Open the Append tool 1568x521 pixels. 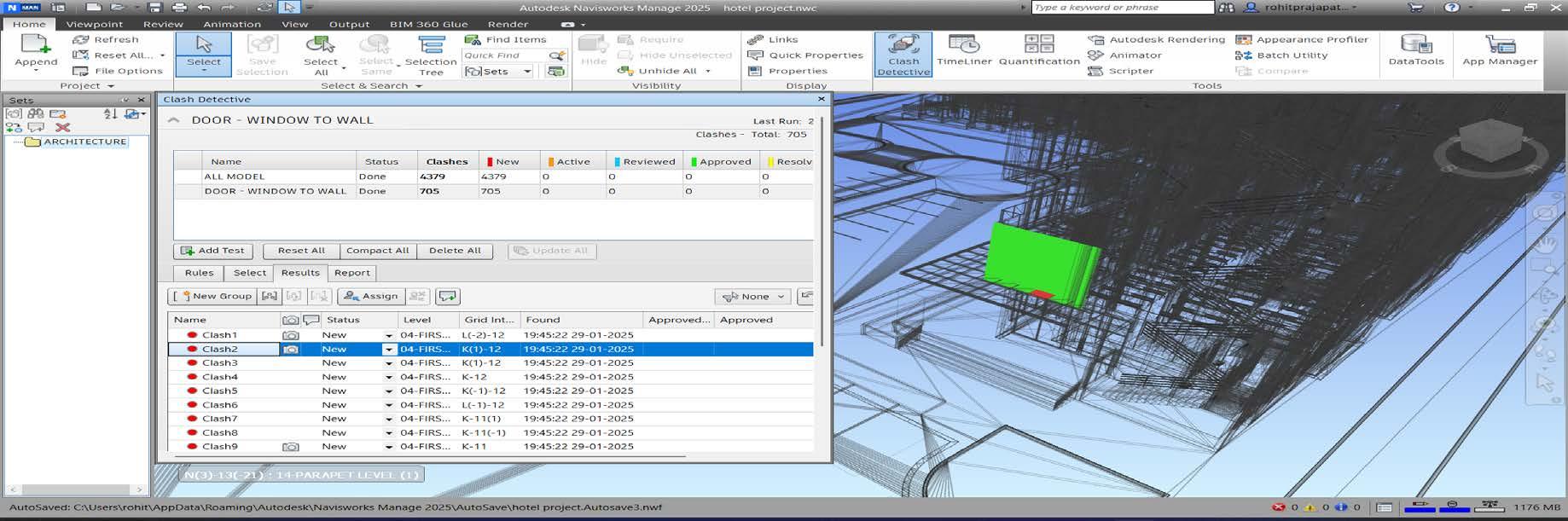[36, 52]
